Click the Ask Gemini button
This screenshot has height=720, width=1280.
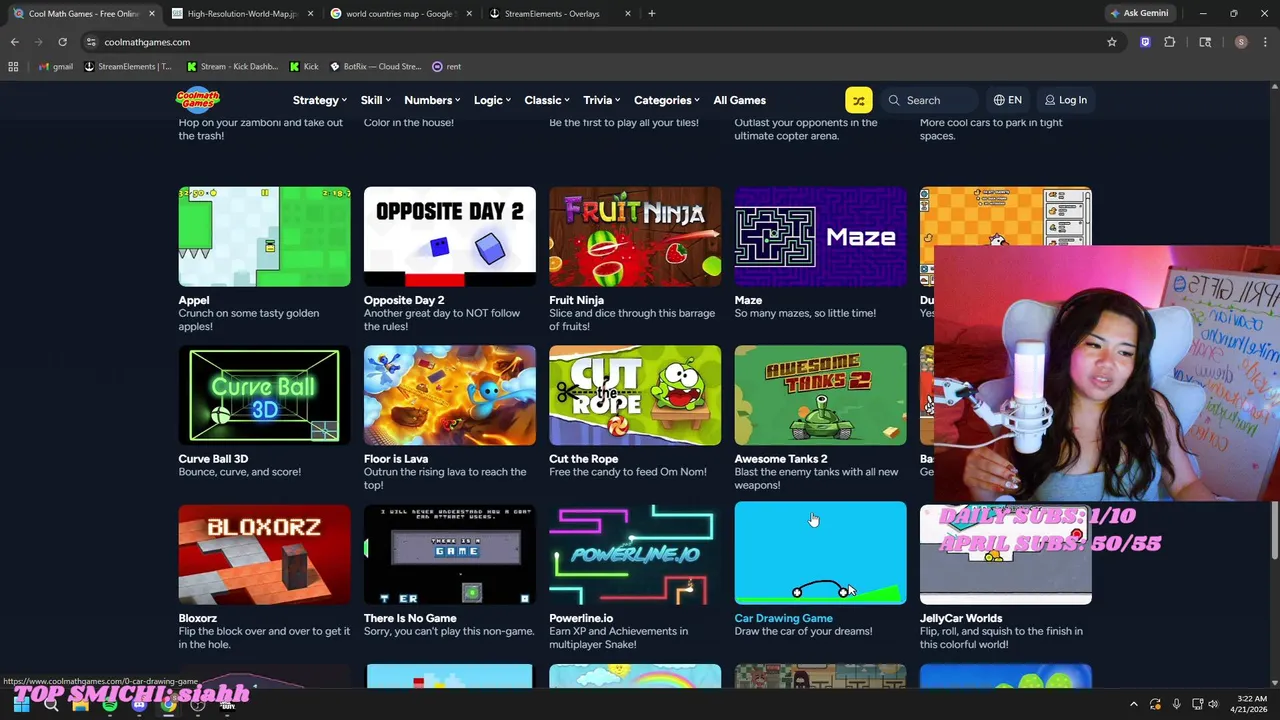(1139, 13)
